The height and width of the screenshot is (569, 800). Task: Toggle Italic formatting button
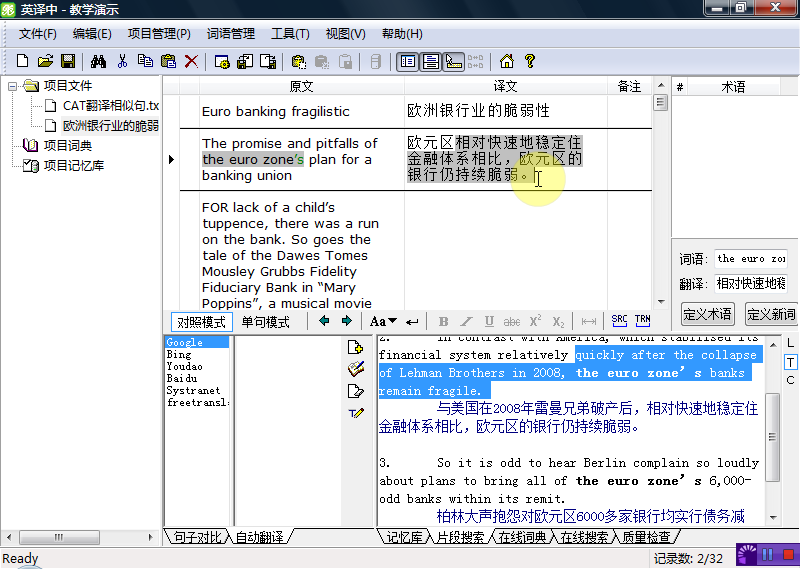pyautogui.click(x=466, y=321)
